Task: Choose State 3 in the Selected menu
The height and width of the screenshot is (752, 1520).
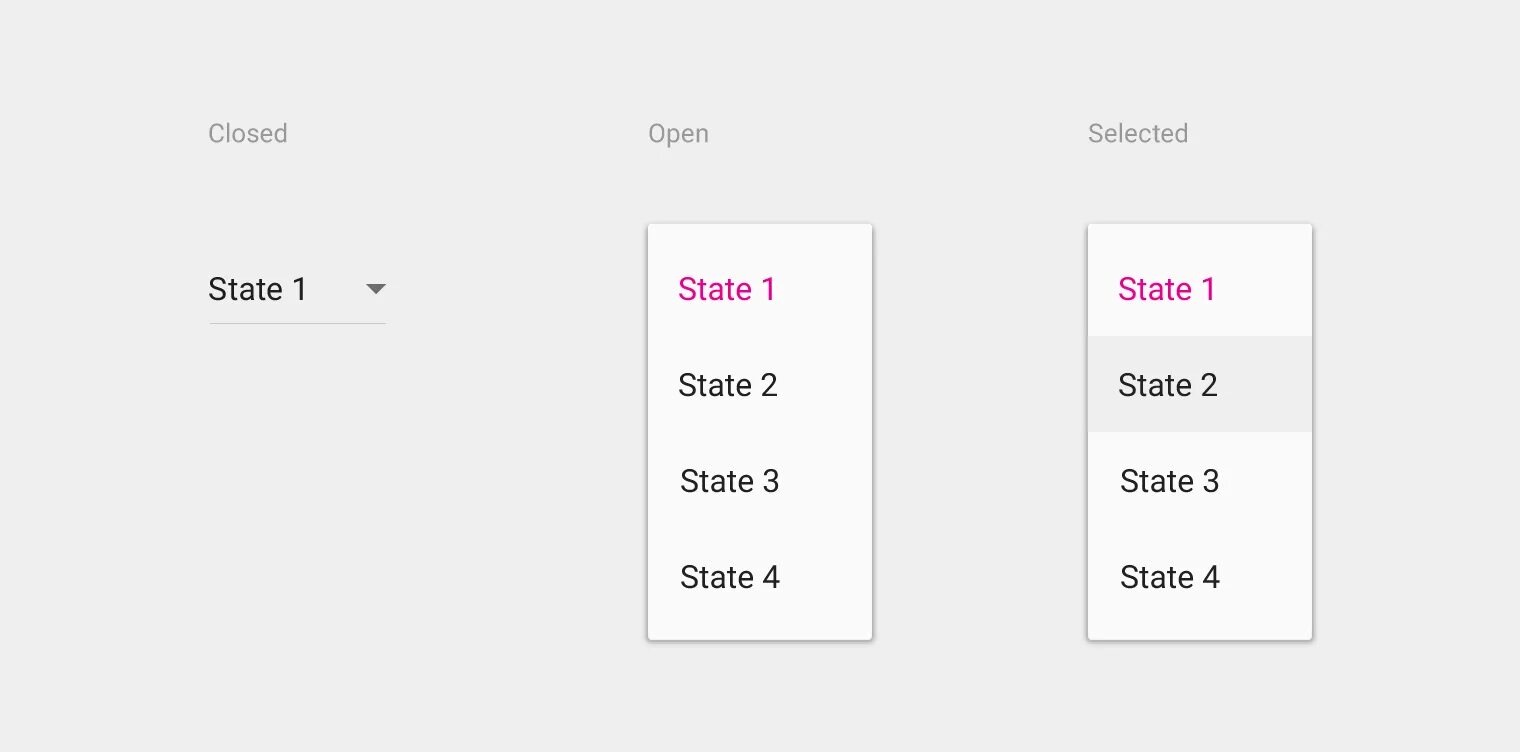Action: 1169,482
